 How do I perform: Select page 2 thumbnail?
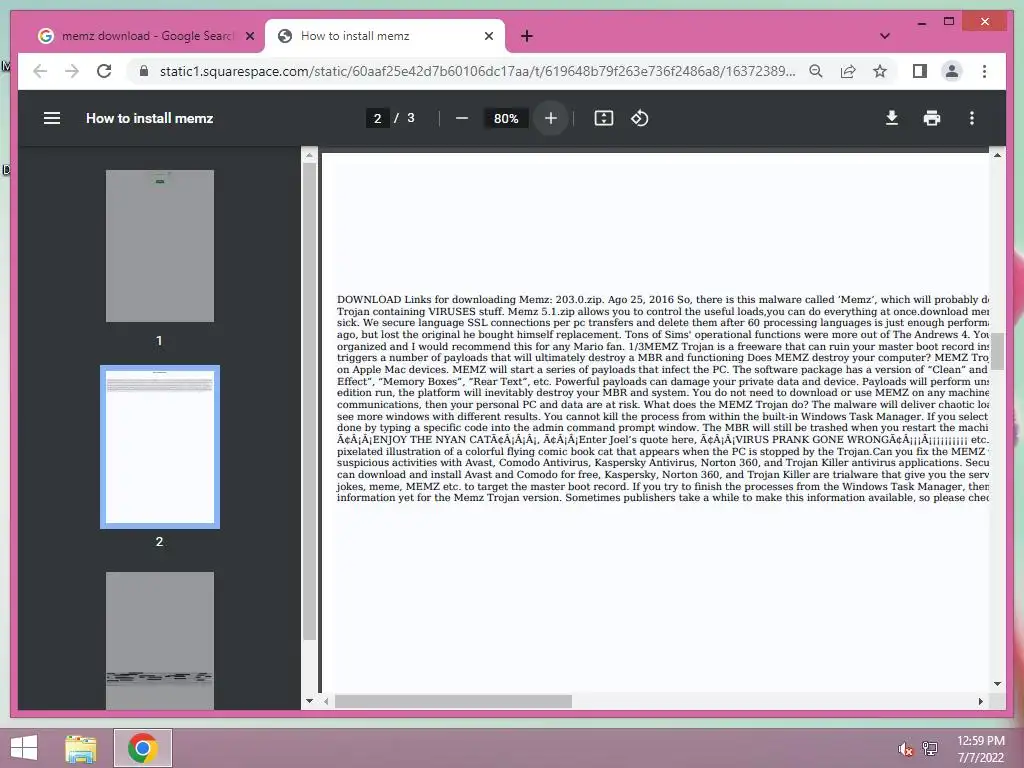coord(160,447)
